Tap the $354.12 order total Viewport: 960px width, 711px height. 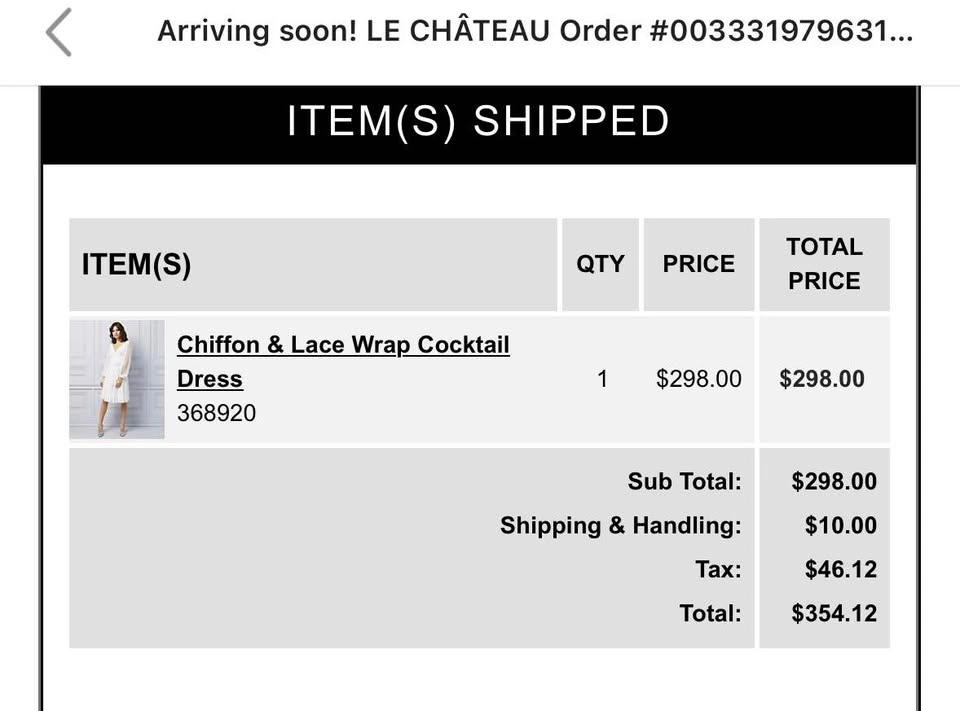tap(834, 614)
